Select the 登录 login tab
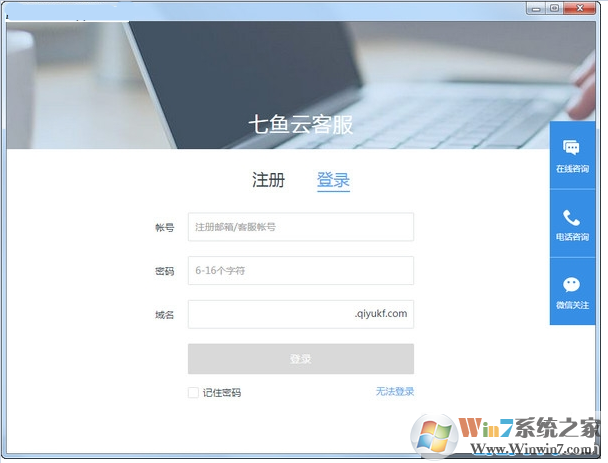 pos(333,180)
